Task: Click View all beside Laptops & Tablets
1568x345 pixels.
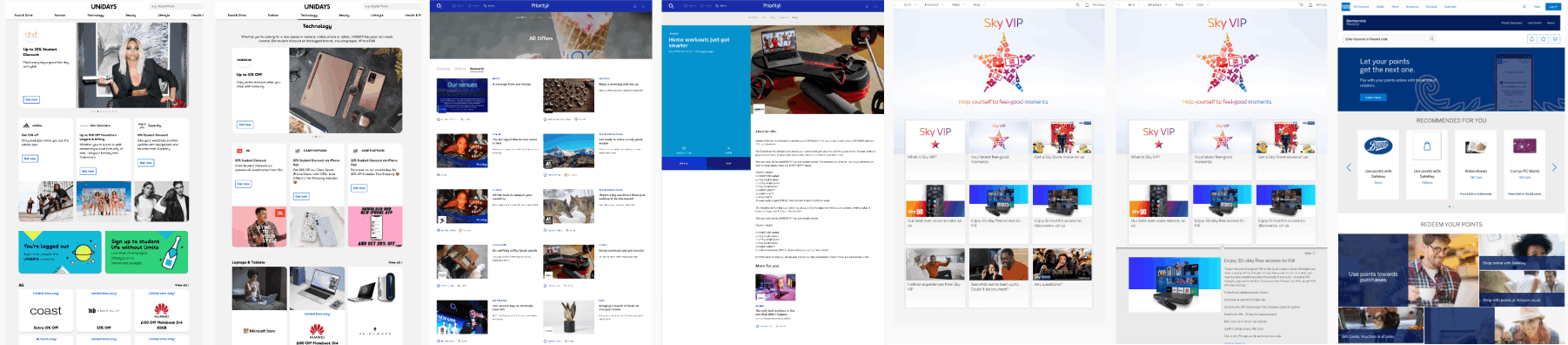Action: [x=394, y=262]
